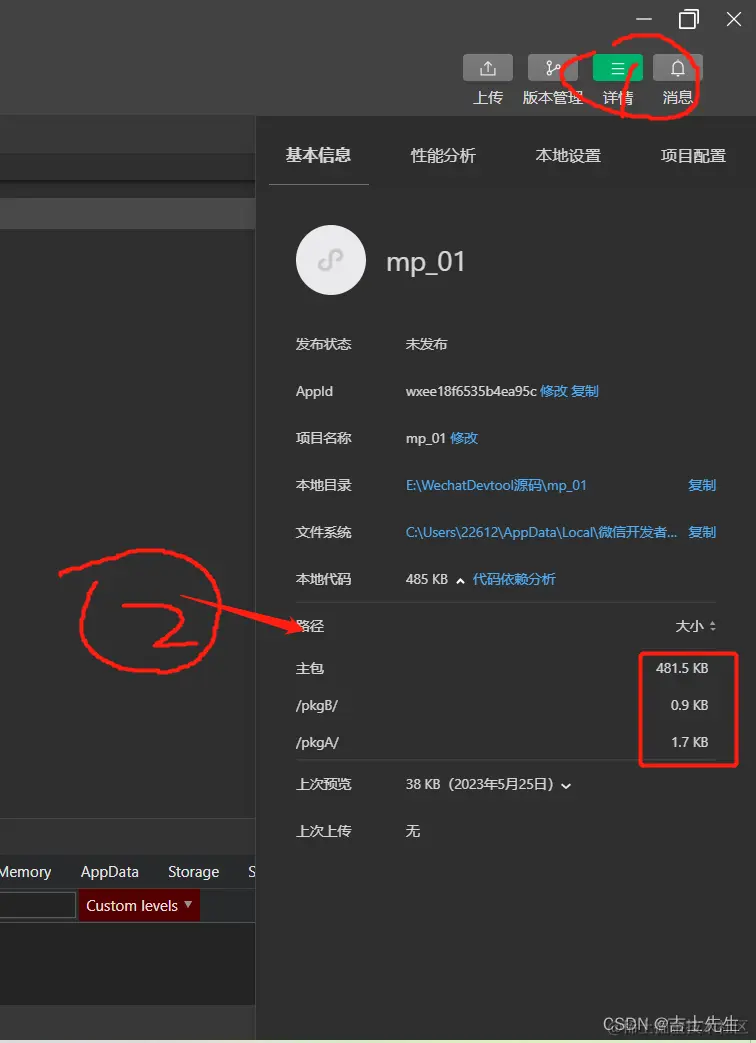
Task: Open local directory path E:\WechatDevtool源码\mp_01
Action: (496, 486)
